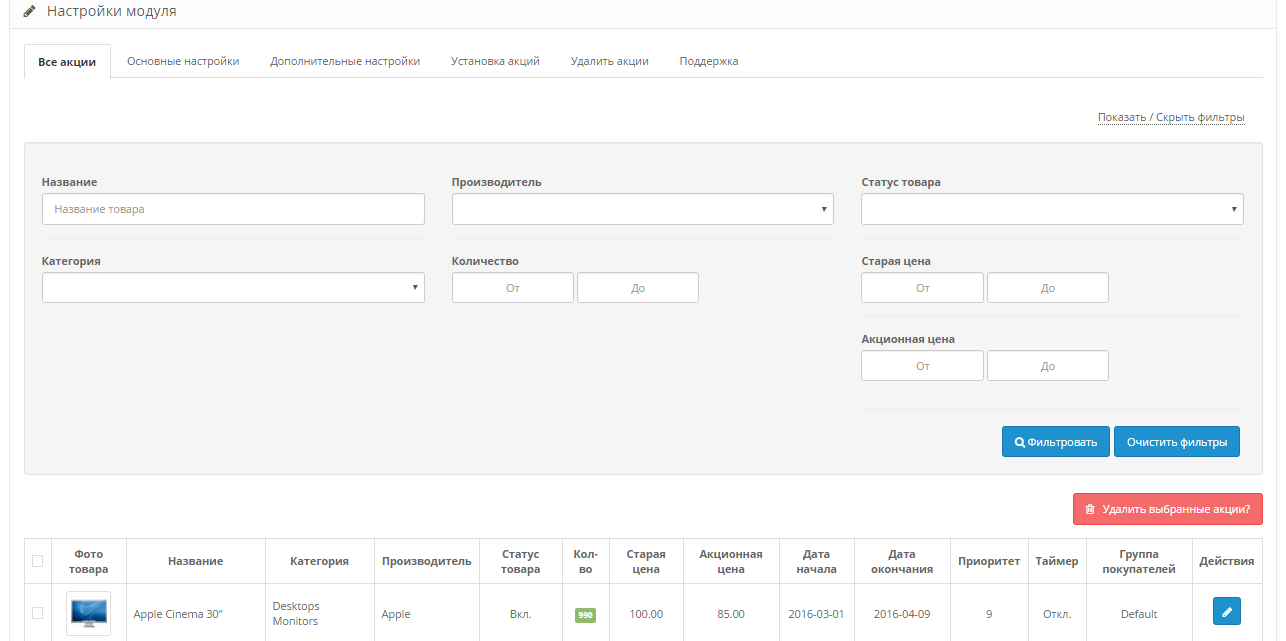Image resolution: width=1286 pixels, height=641 pixels.
Task: Open the Поддержка tab
Action: [x=709, y=61]
